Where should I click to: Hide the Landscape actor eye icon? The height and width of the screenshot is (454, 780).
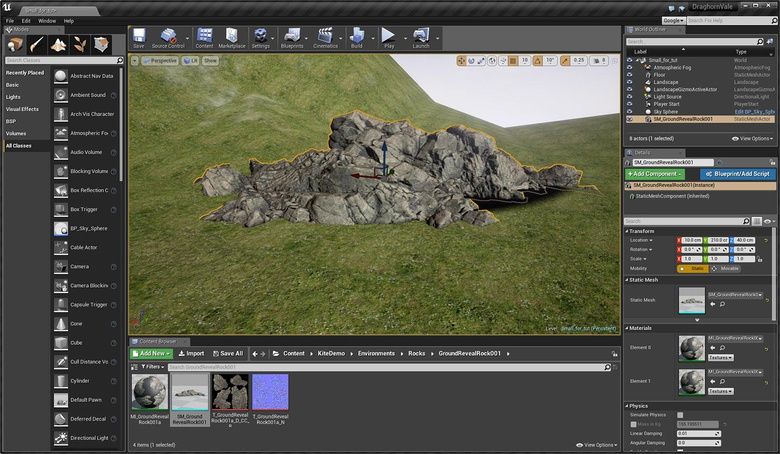[x=629, y=82]
